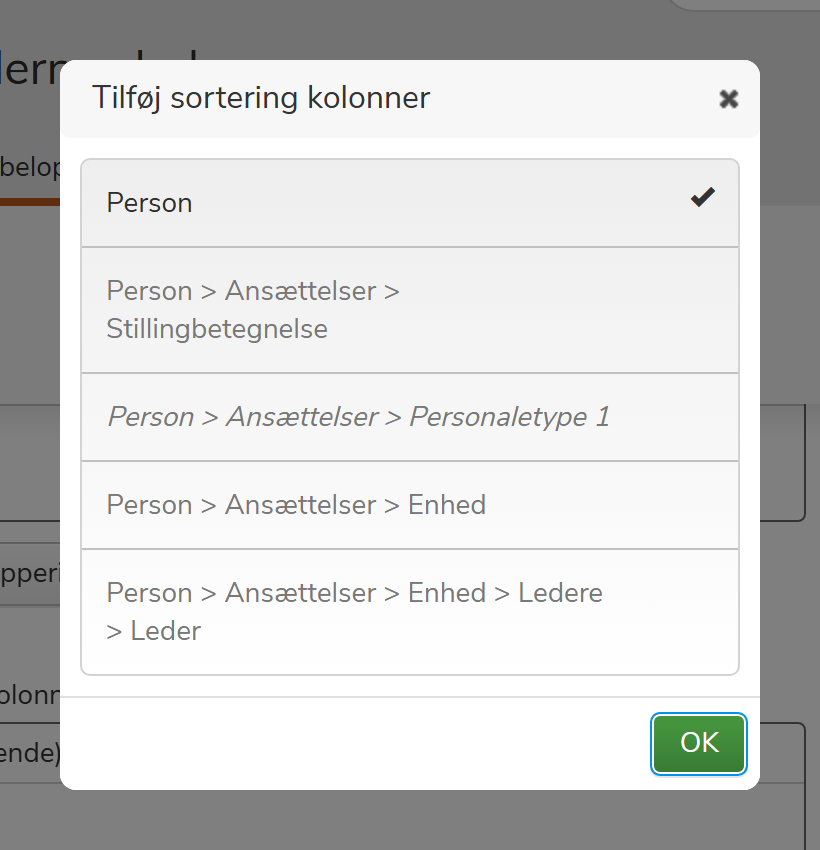Click the dialog title Tilføj sortering kolonner
The width and height of the screenshot is (820, 850).
(261, 98)
